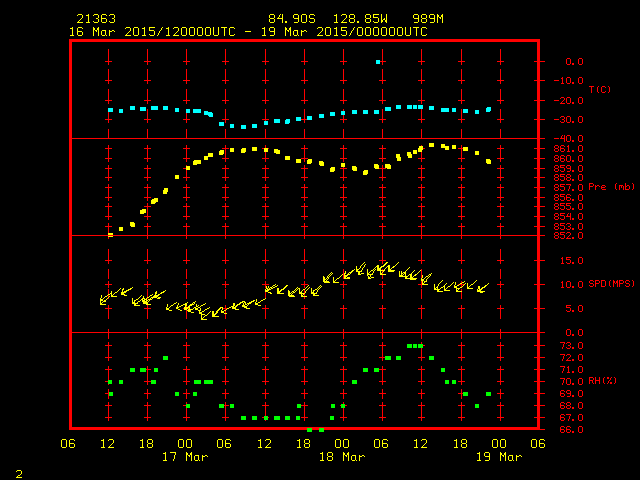Click the Pre (mb) pressure axis label
This screenshot has height=480, width=640.
coord(611,187)
